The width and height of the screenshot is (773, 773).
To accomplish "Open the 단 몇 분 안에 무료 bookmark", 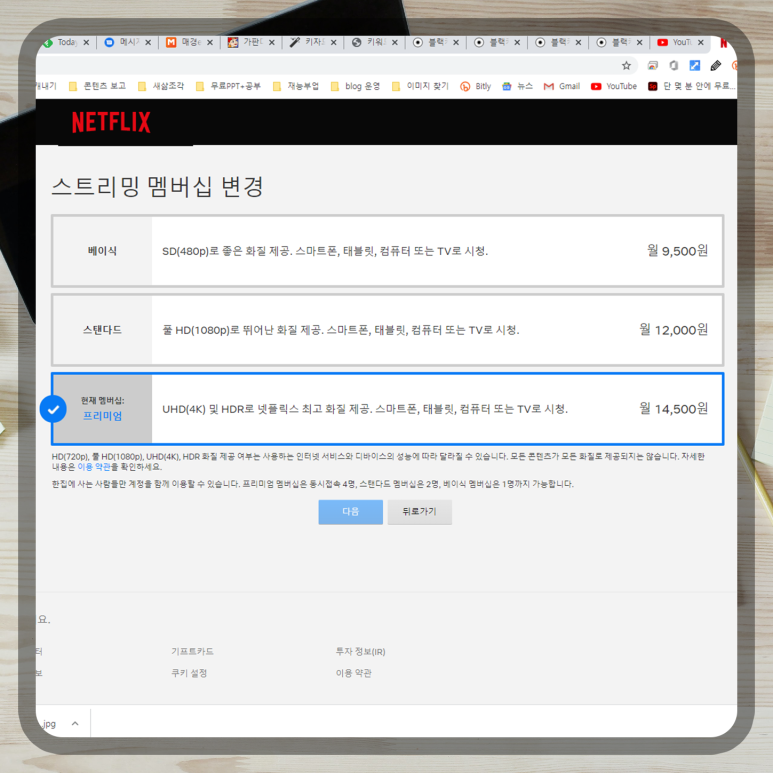I will [x=691, y=86].
